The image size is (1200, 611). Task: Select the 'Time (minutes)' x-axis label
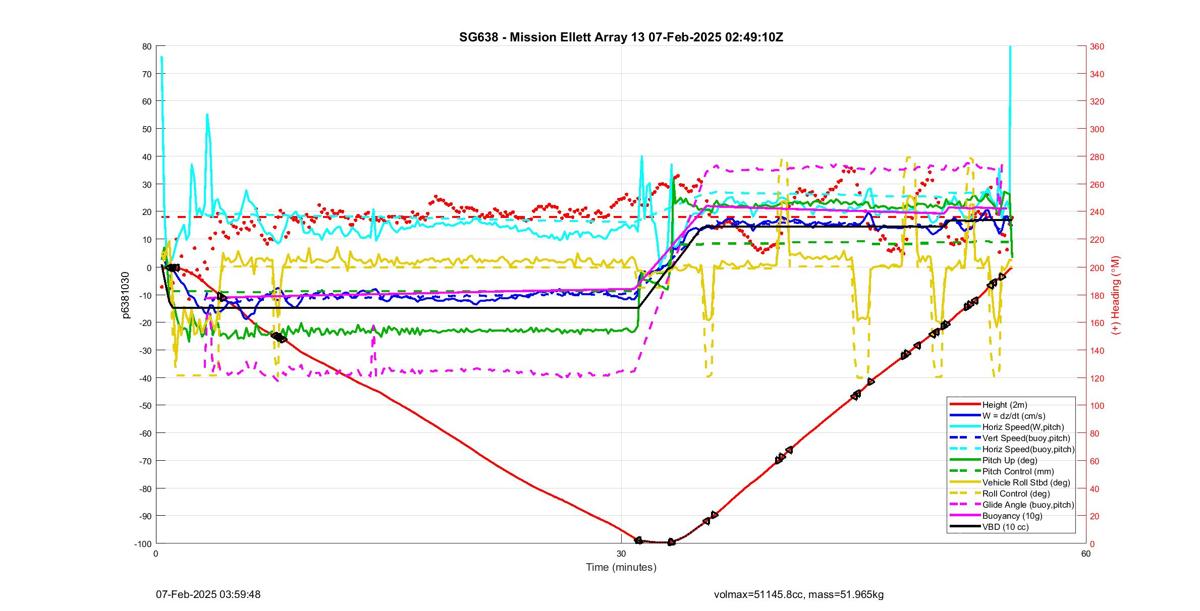(621, 568)
